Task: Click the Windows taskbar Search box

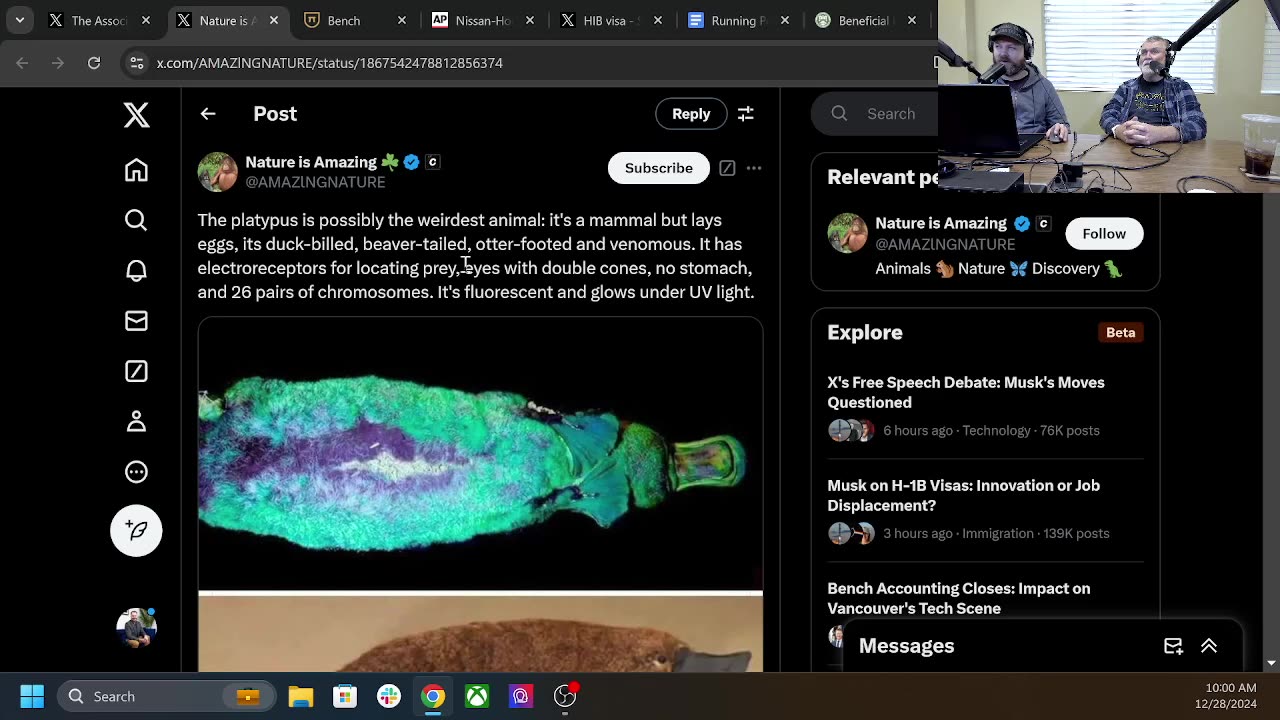Action: coord(164,696)
